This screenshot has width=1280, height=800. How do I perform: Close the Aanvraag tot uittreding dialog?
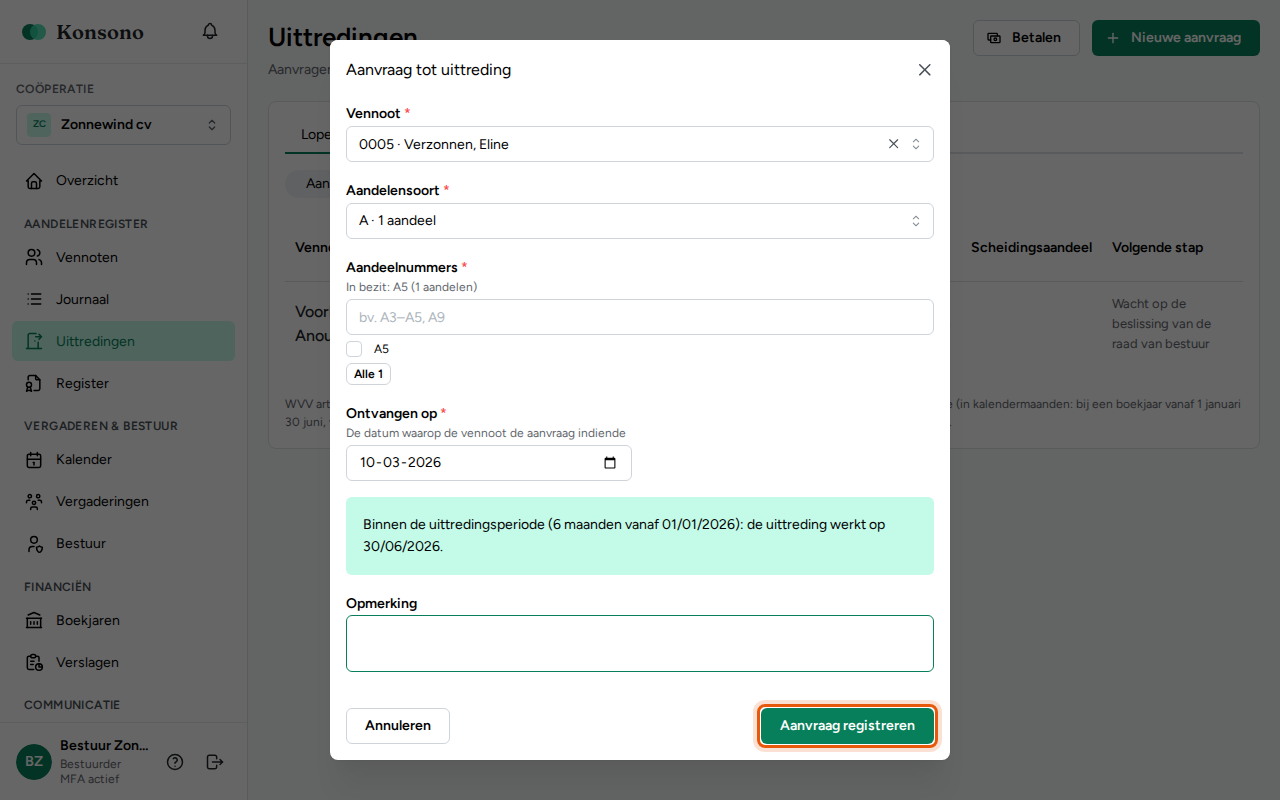924,70
